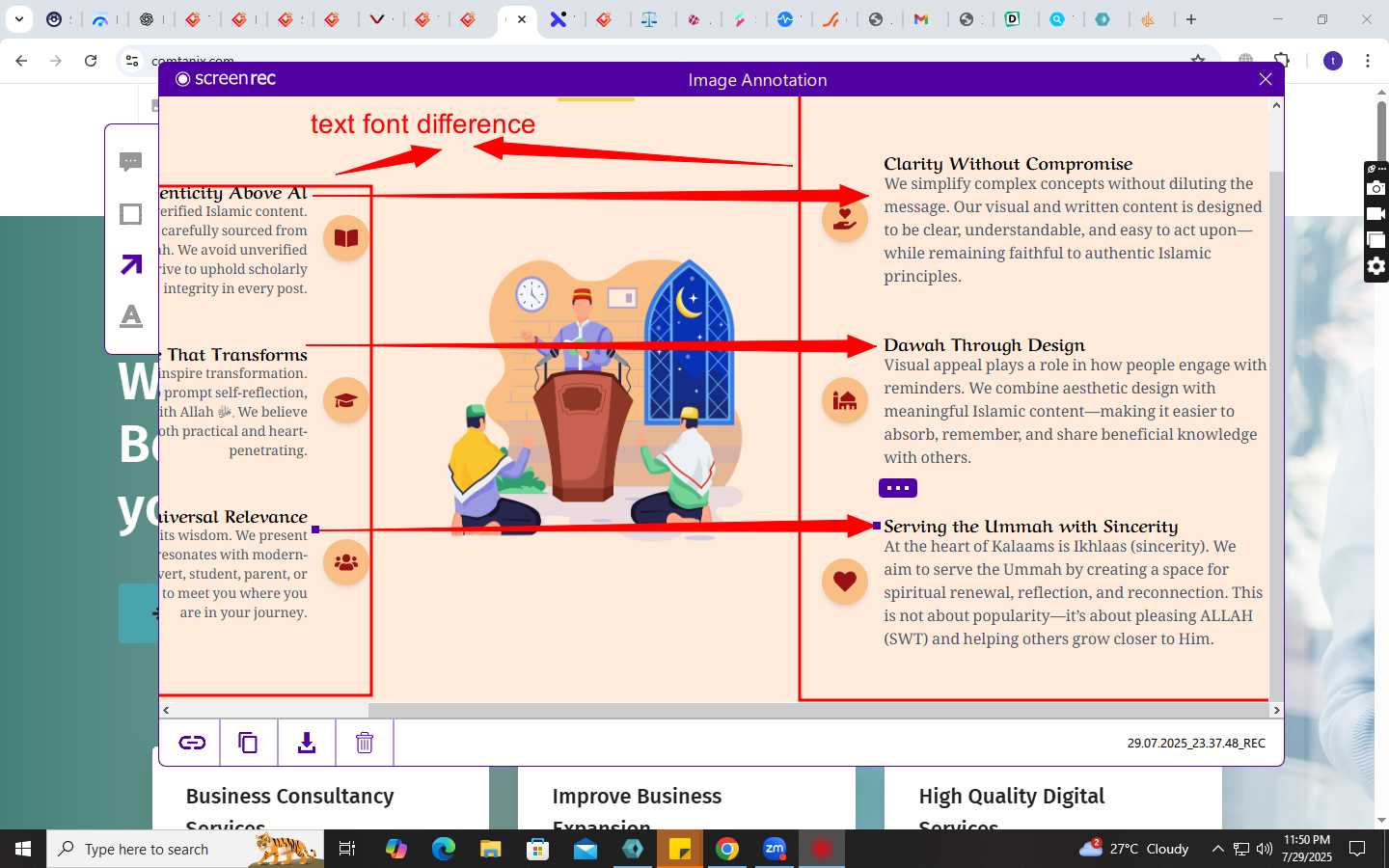
Task: Open a new Chrome tab
Action: click(1191, 19)
